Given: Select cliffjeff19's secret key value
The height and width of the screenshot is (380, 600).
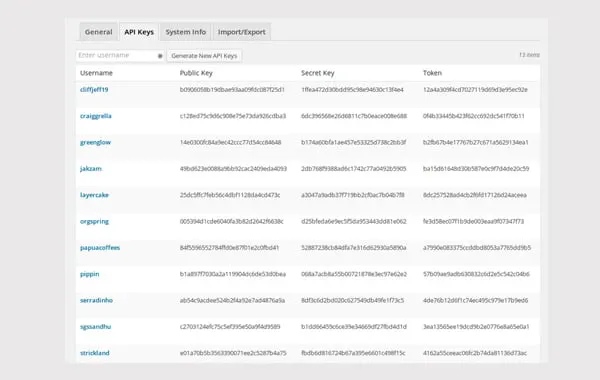Looking at the screenshot, I should point(352,90).
